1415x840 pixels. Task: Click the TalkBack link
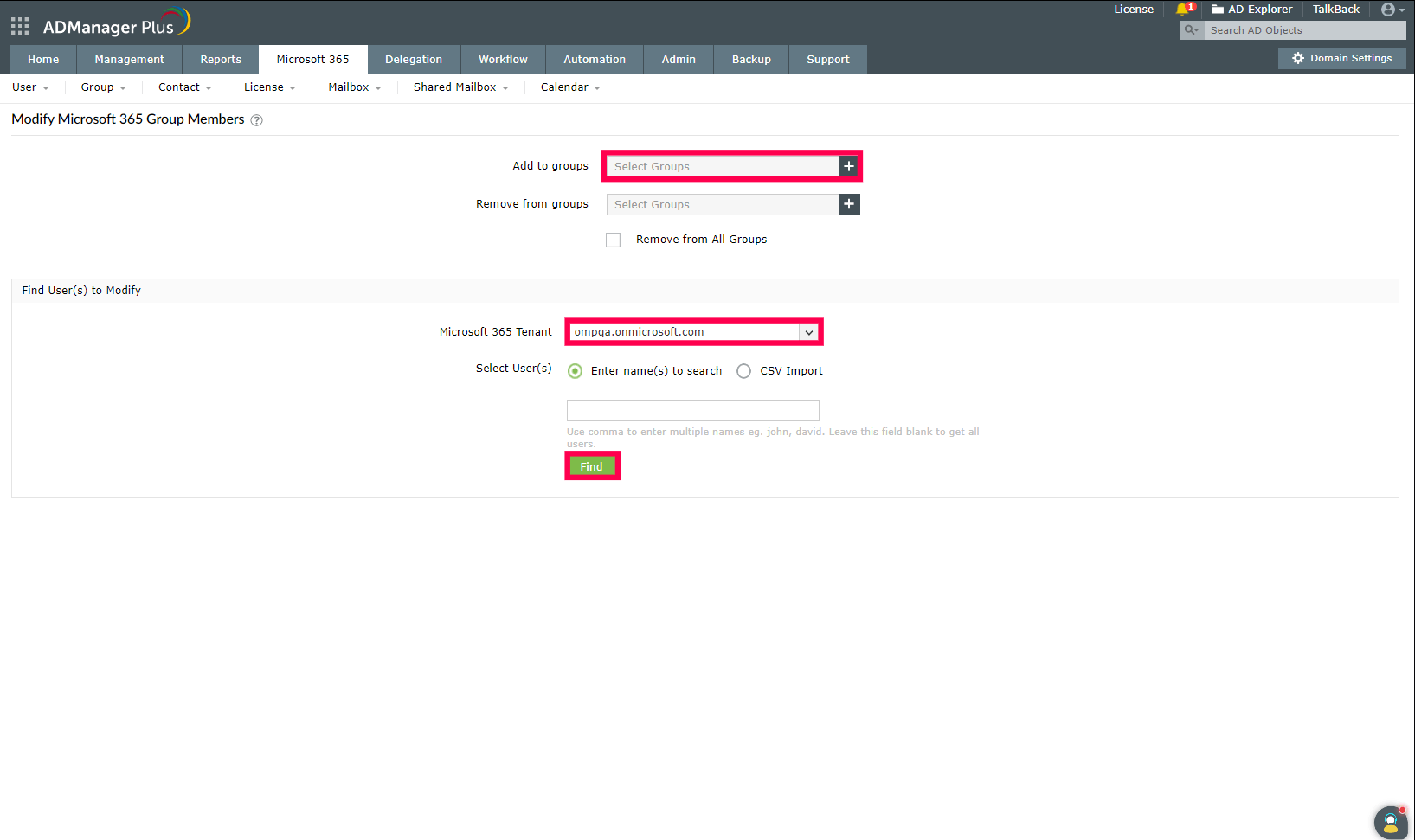(1336, 10)
